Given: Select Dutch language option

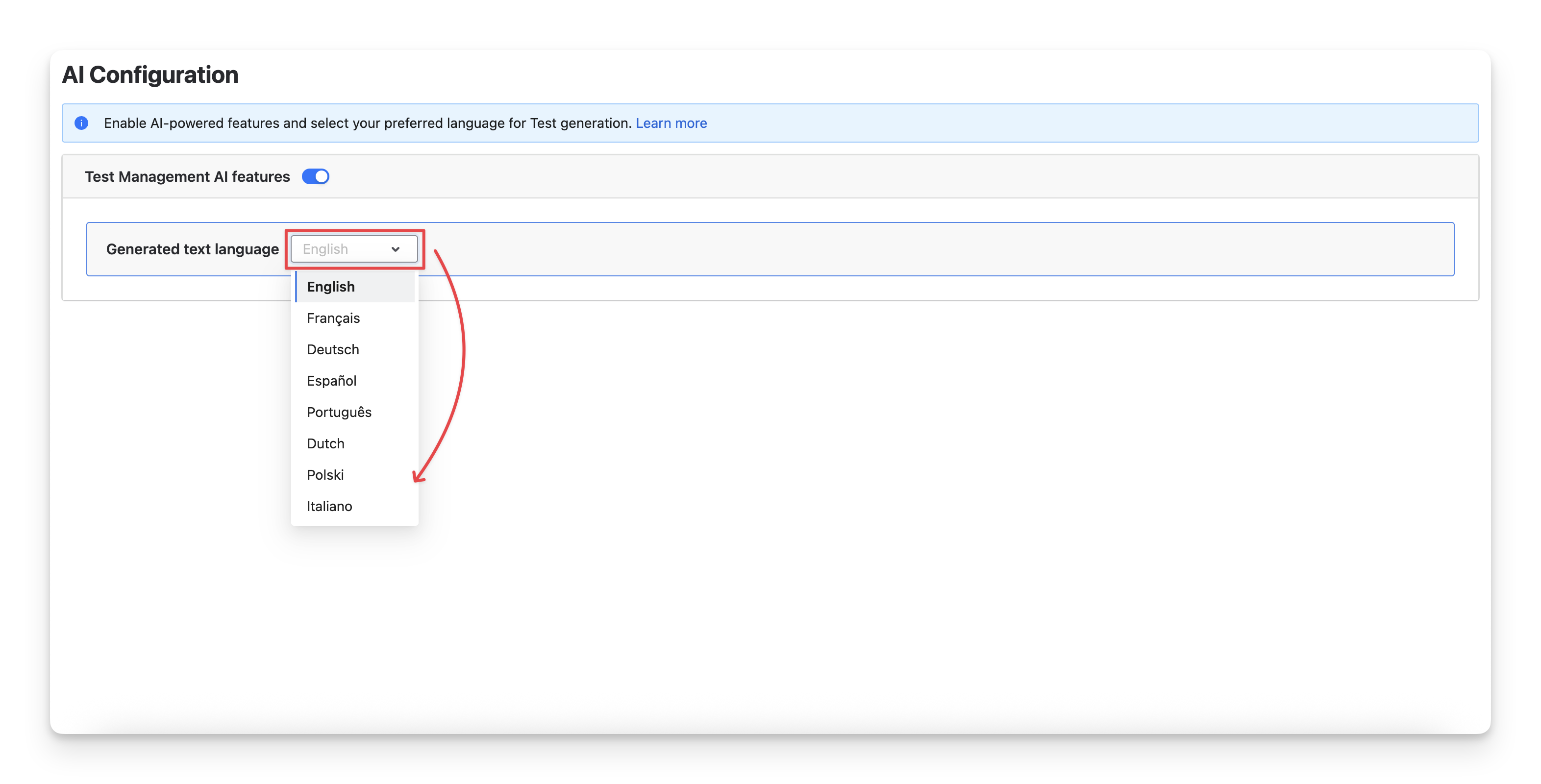Looking at the screenshot, I should [x=325, y=444].
